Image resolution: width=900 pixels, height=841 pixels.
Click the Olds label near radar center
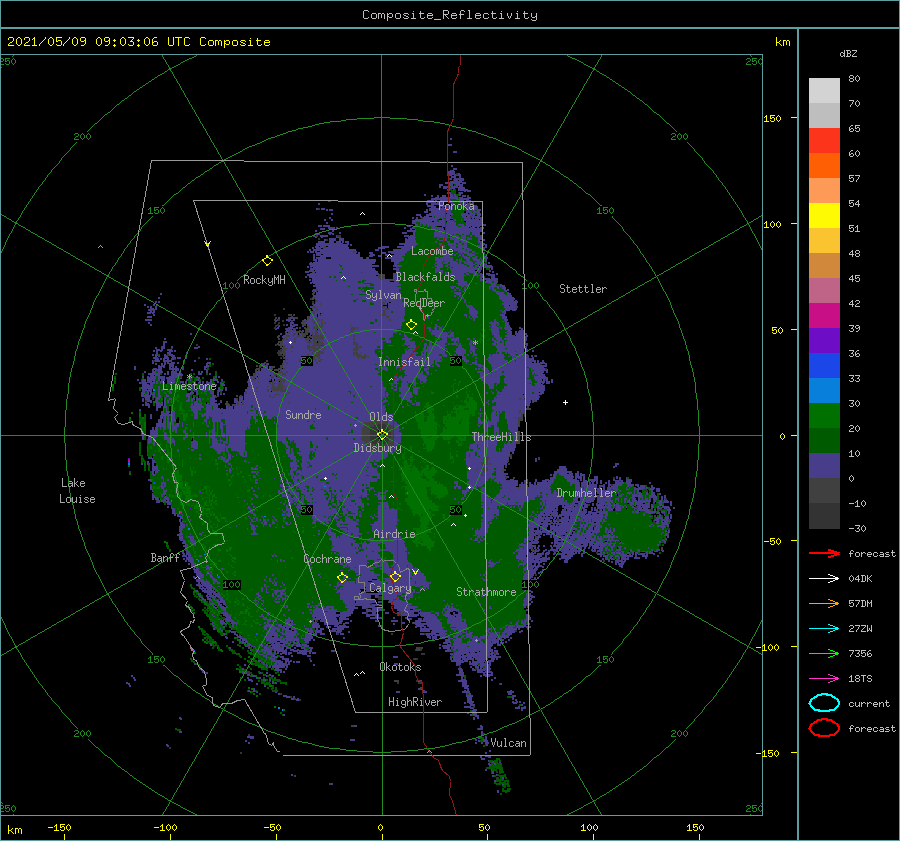(381, 417)
